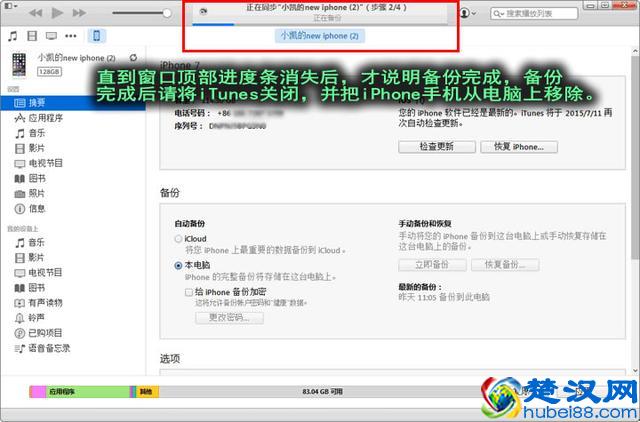
Task: Click the 更改密码... button
Action: click(229, 318)
